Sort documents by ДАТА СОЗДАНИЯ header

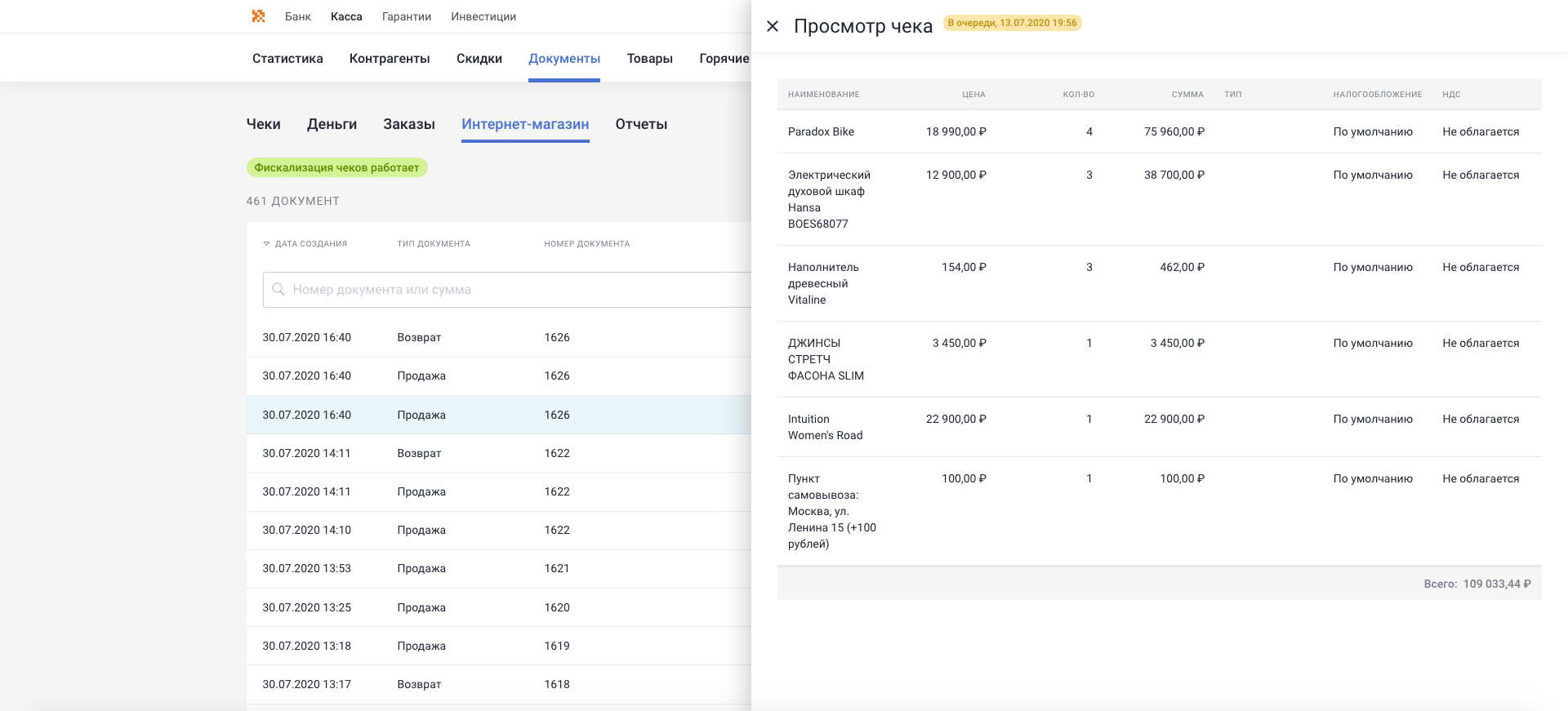pos(311,244)
